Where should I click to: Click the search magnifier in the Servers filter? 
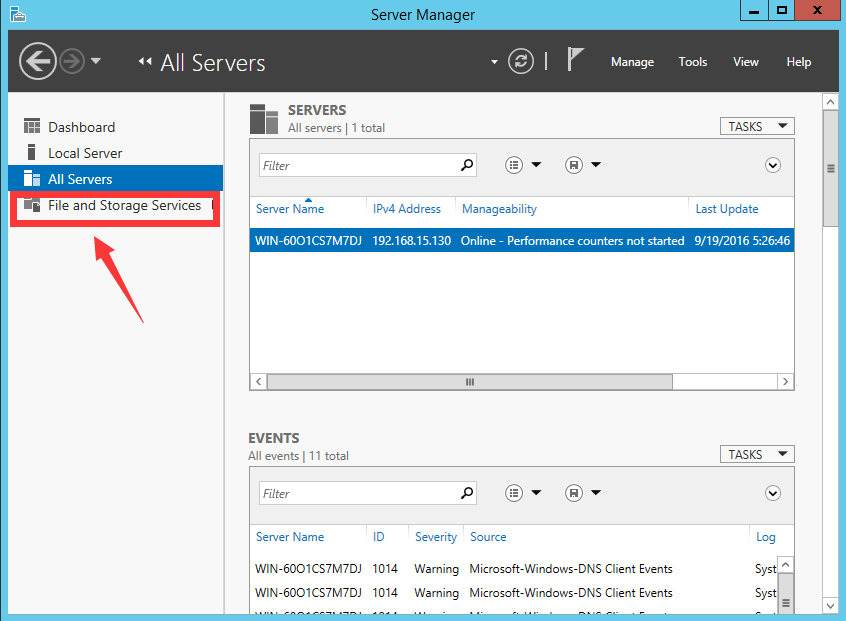click(x=466, y=164)
